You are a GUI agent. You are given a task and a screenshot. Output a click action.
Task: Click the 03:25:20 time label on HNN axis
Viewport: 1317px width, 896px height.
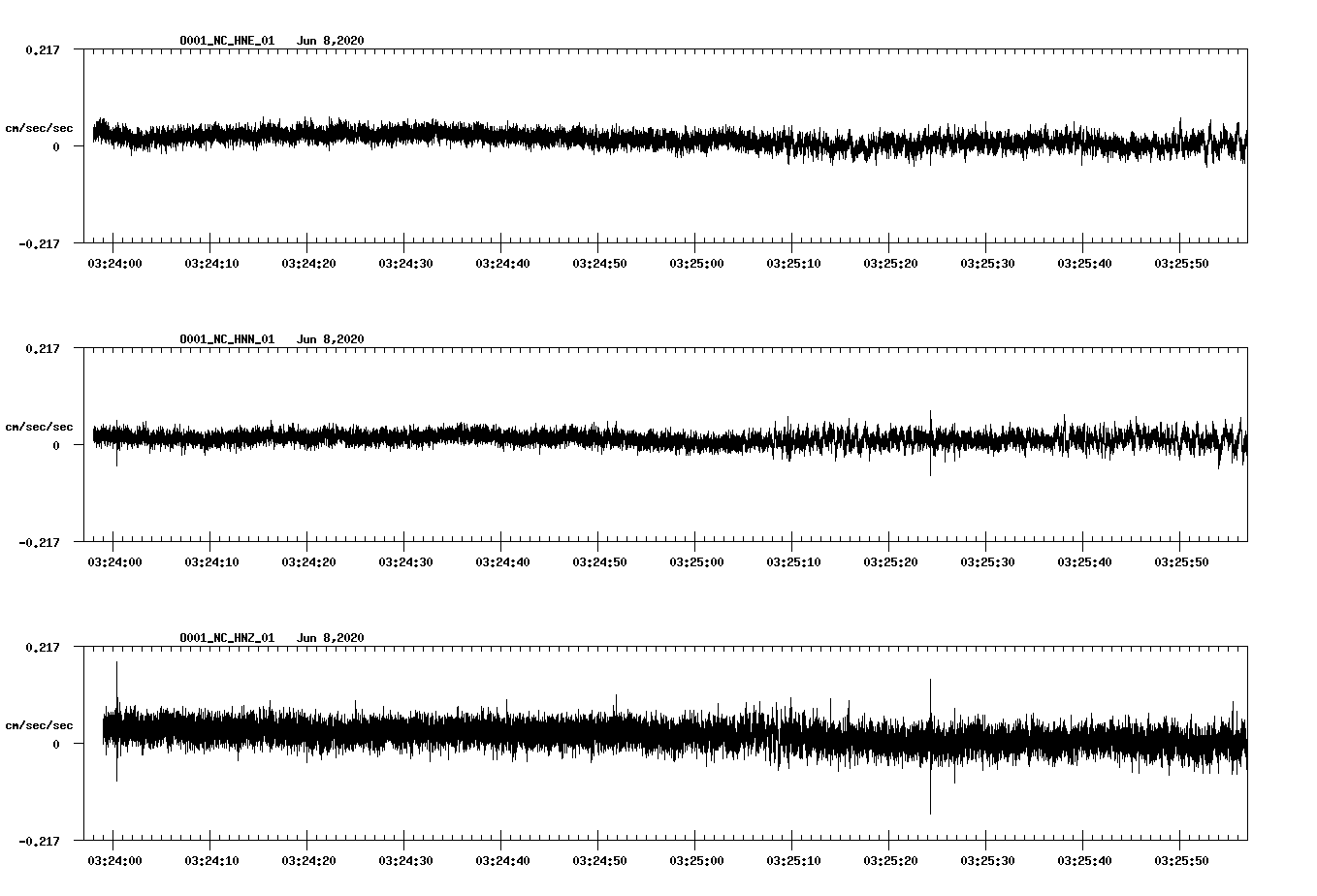coord(890,561)
